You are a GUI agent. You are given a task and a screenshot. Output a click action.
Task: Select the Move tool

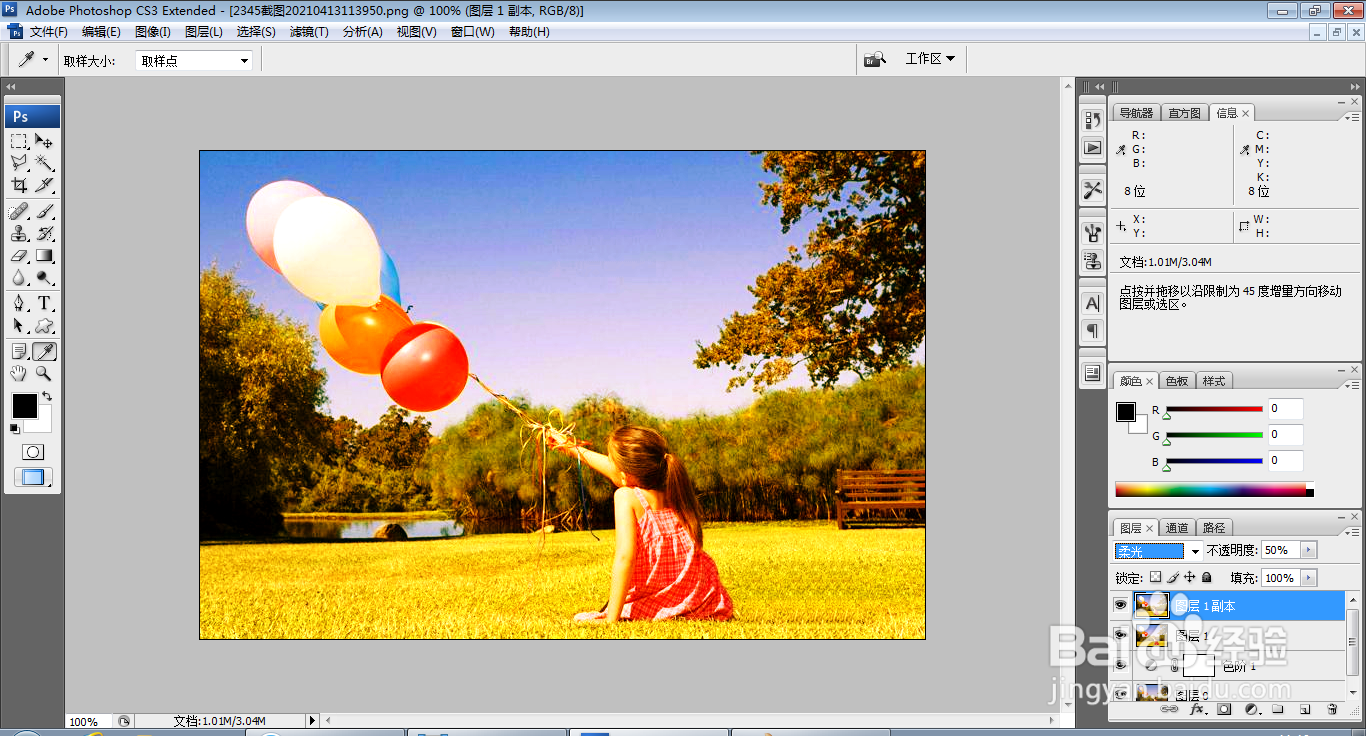(x=45, y=141)
